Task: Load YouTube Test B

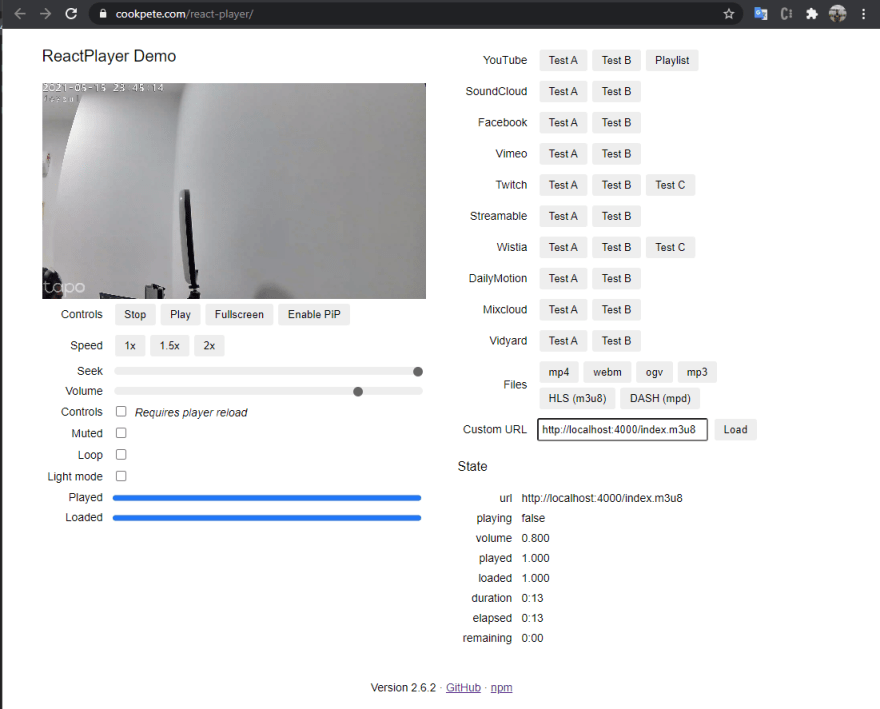Action: coord(616,60)
